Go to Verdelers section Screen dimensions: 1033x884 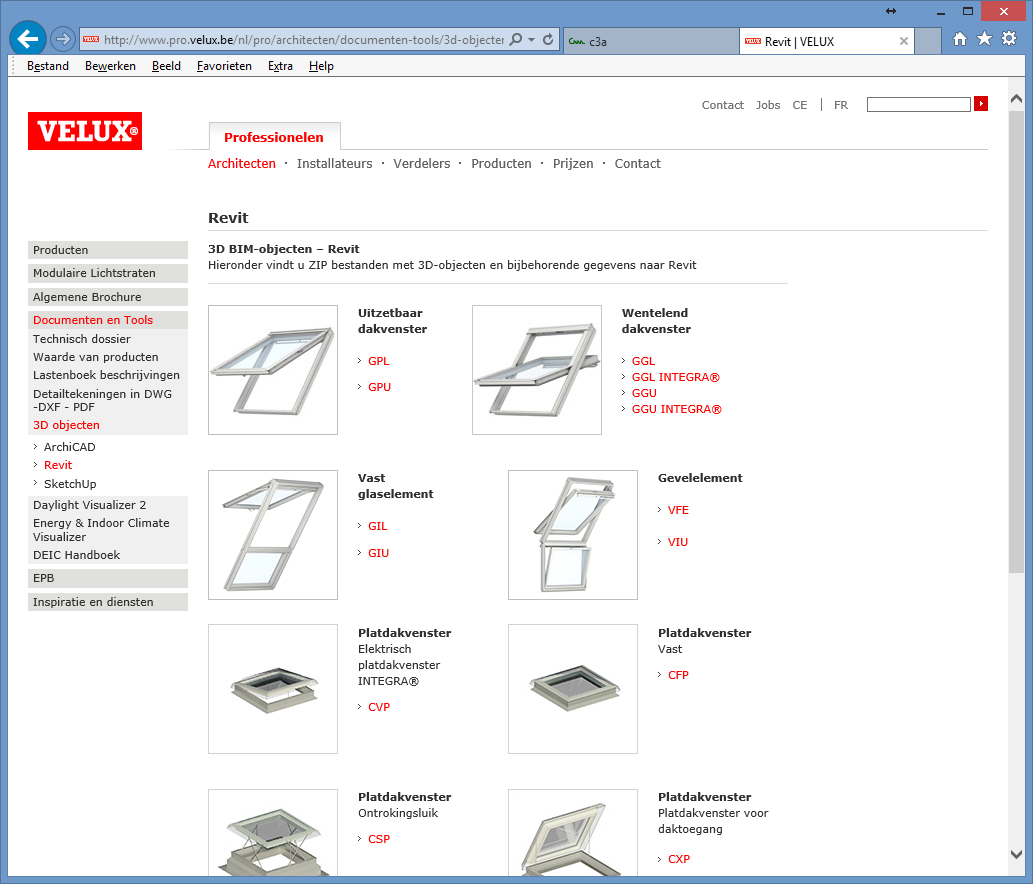pyautogui.click(x=422, y=163)
